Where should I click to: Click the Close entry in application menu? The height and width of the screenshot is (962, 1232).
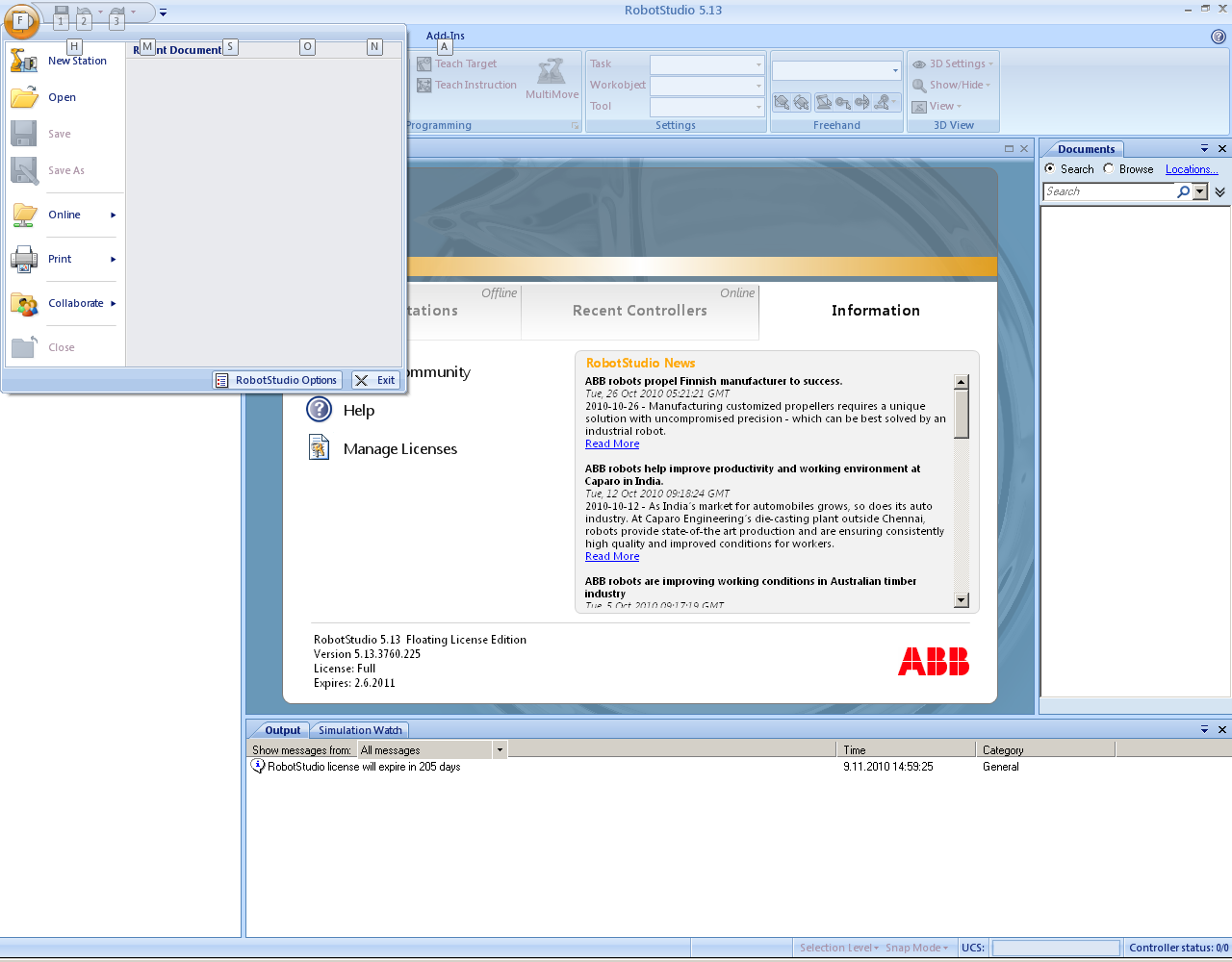(x=65, y=347)
